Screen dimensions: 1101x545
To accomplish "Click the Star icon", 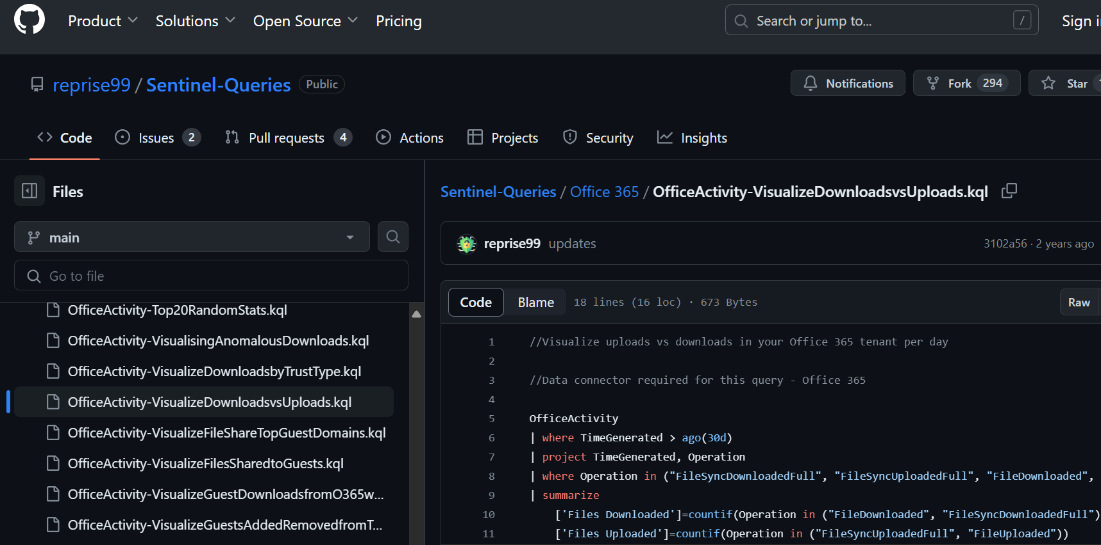I will pyautogui.click(x=1048, y=84).
